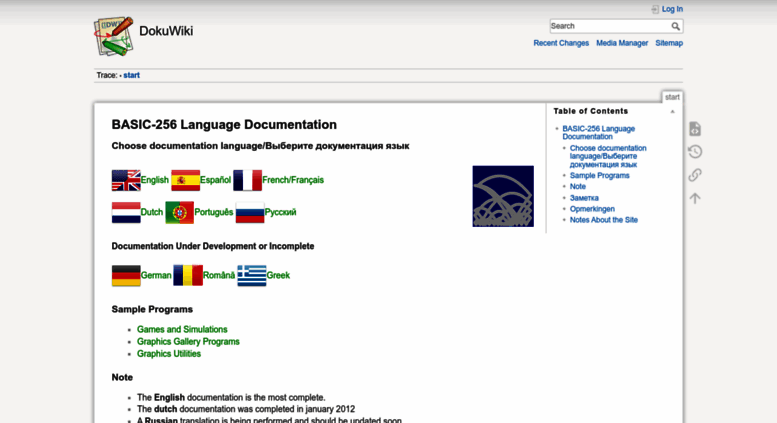Jump to Sample Programs in contents
Viewport: 777px width, 423px height.
click(600, 175)
